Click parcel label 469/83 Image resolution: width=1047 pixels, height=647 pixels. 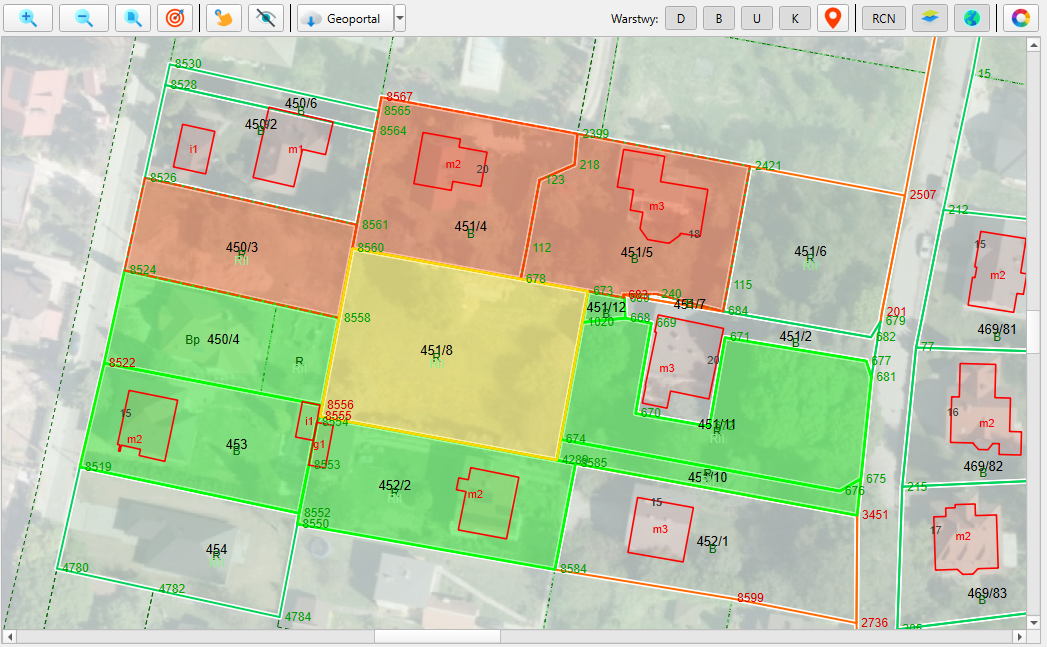(x=987, y=593)
